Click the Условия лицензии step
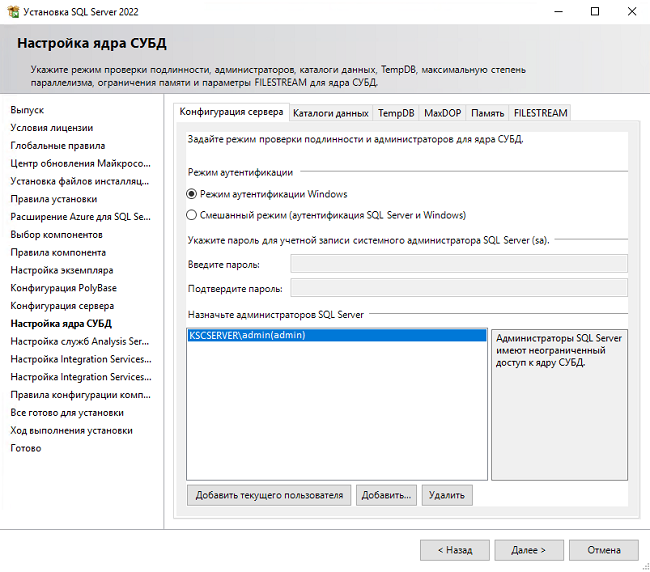Screen dimensions: 650x572 pyautogui.click(x=52, y=128)
